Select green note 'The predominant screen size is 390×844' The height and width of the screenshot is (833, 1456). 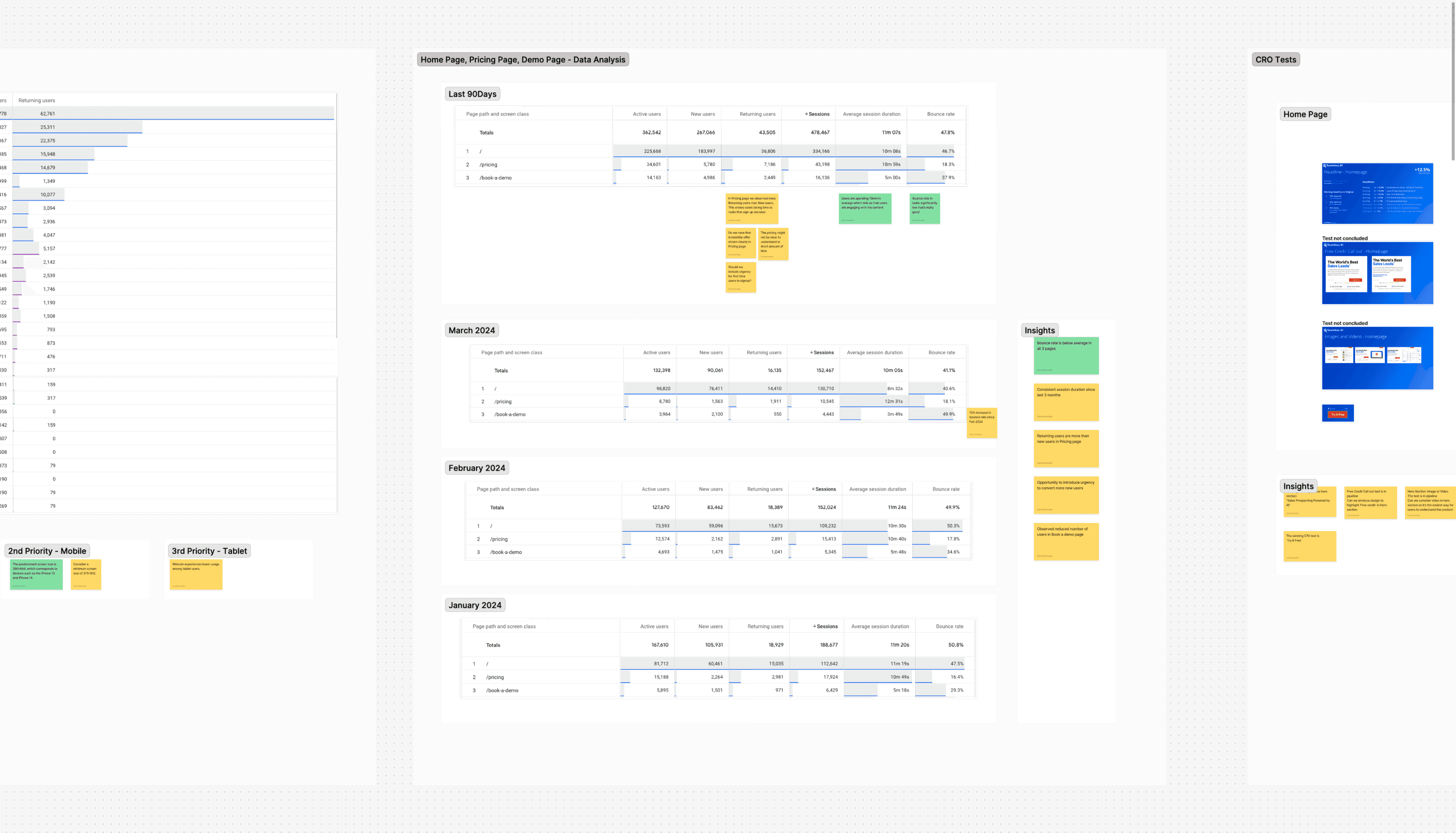[36, 574]
